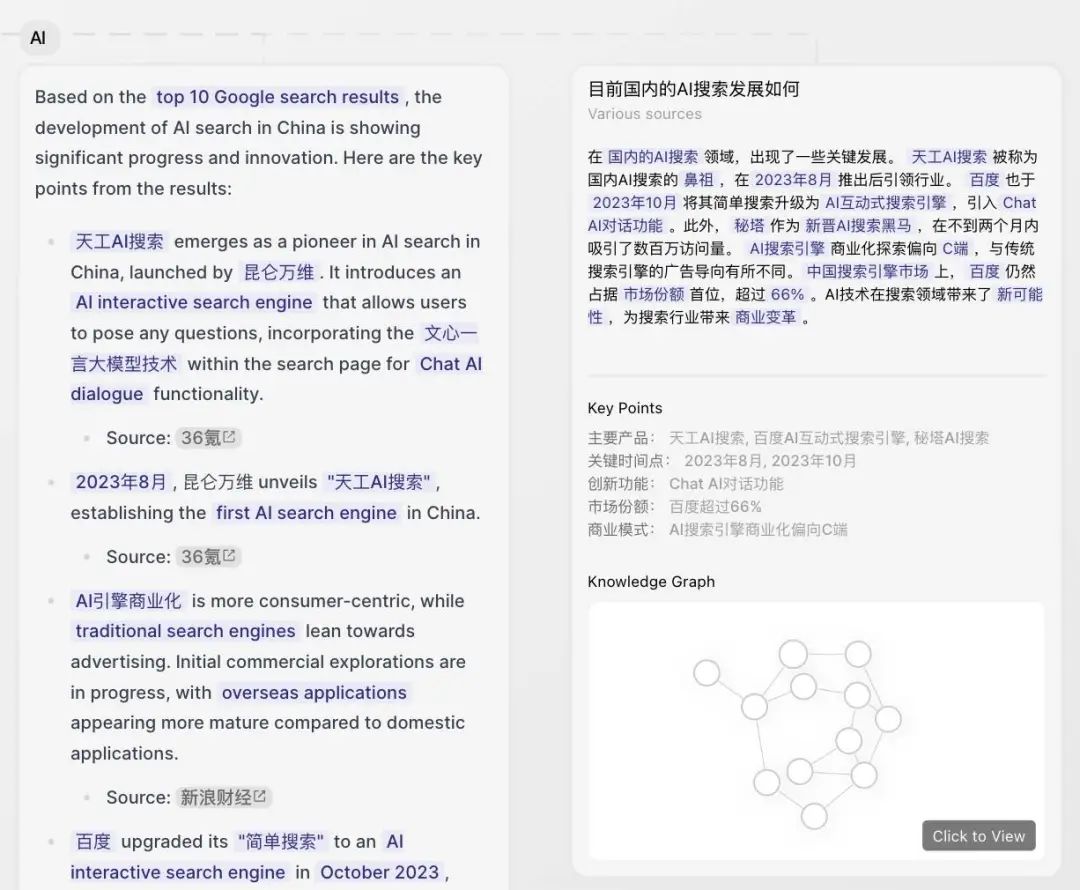Image resolution: width=1080 pixels, height=890 pixels.
Task: Open the 36氪 source link below first AI search engine
Action: pos(208,557)
